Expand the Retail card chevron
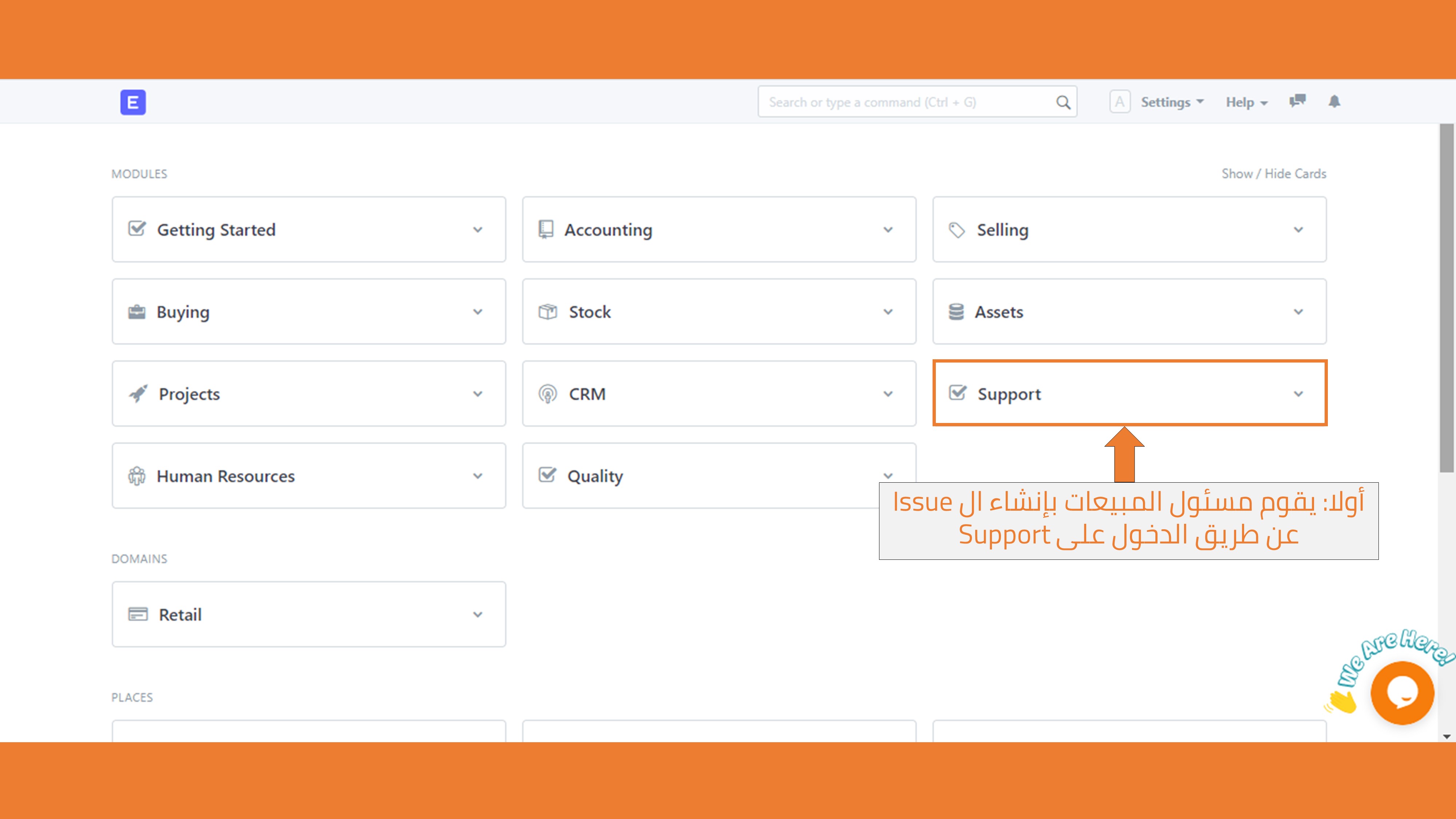 click(478, 614)
